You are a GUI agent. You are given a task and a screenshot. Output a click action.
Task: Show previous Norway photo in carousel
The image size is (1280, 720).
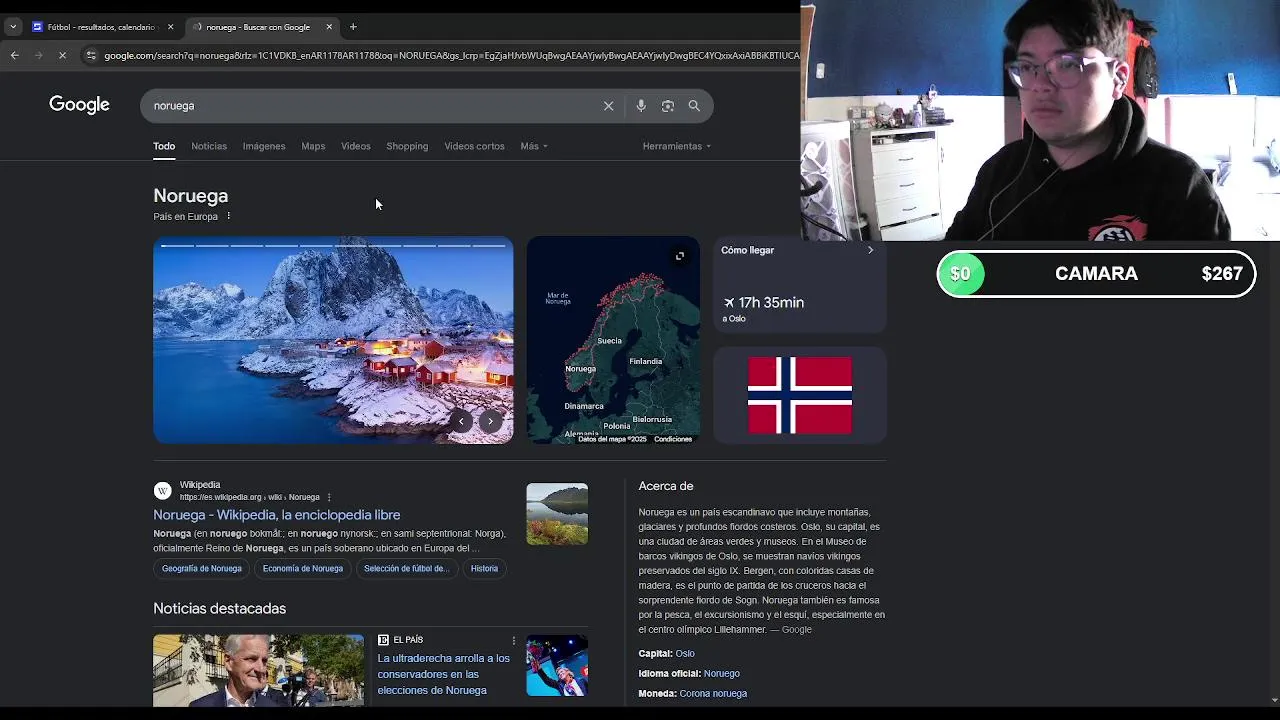tap(460, 421)
